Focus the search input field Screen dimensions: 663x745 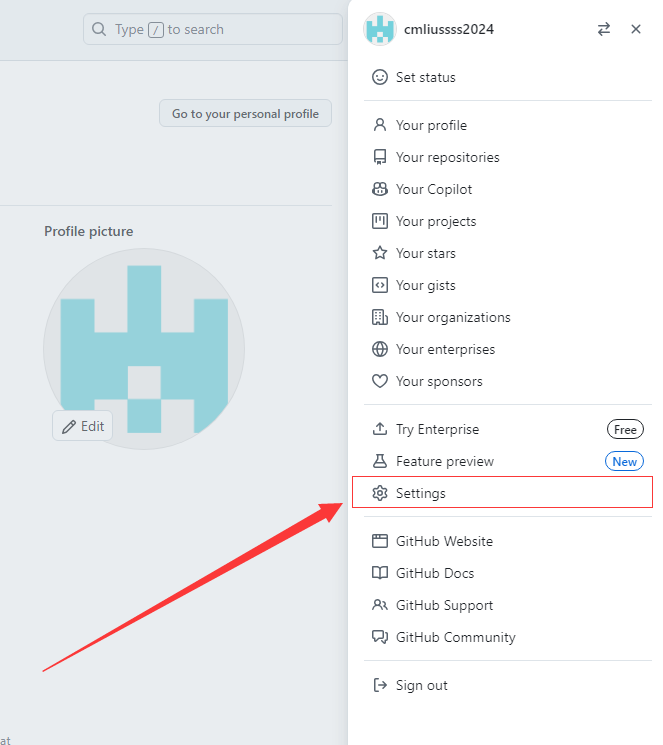point(212,29)
